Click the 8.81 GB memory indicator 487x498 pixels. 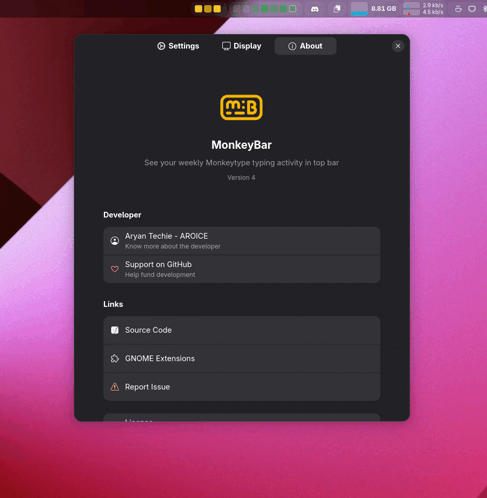pos(384,9)
